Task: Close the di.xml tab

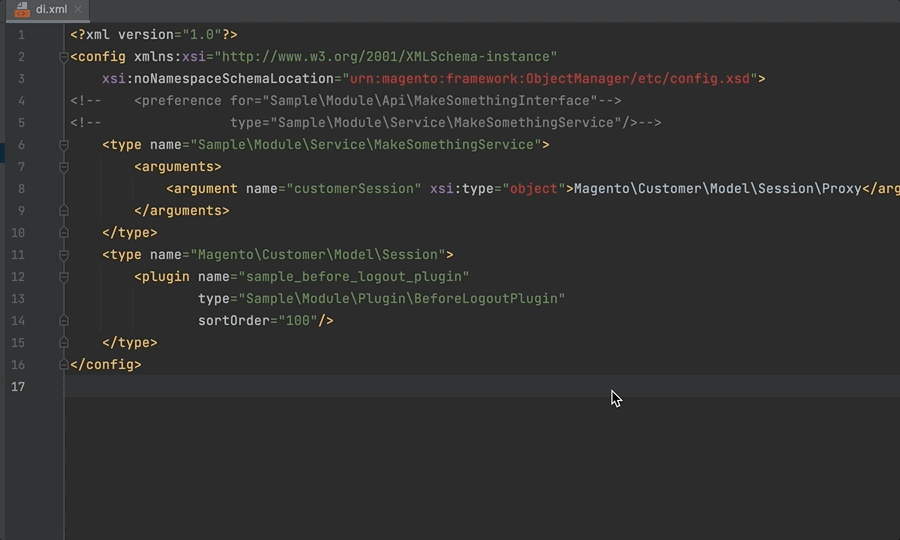Action: tap(78, 9)
